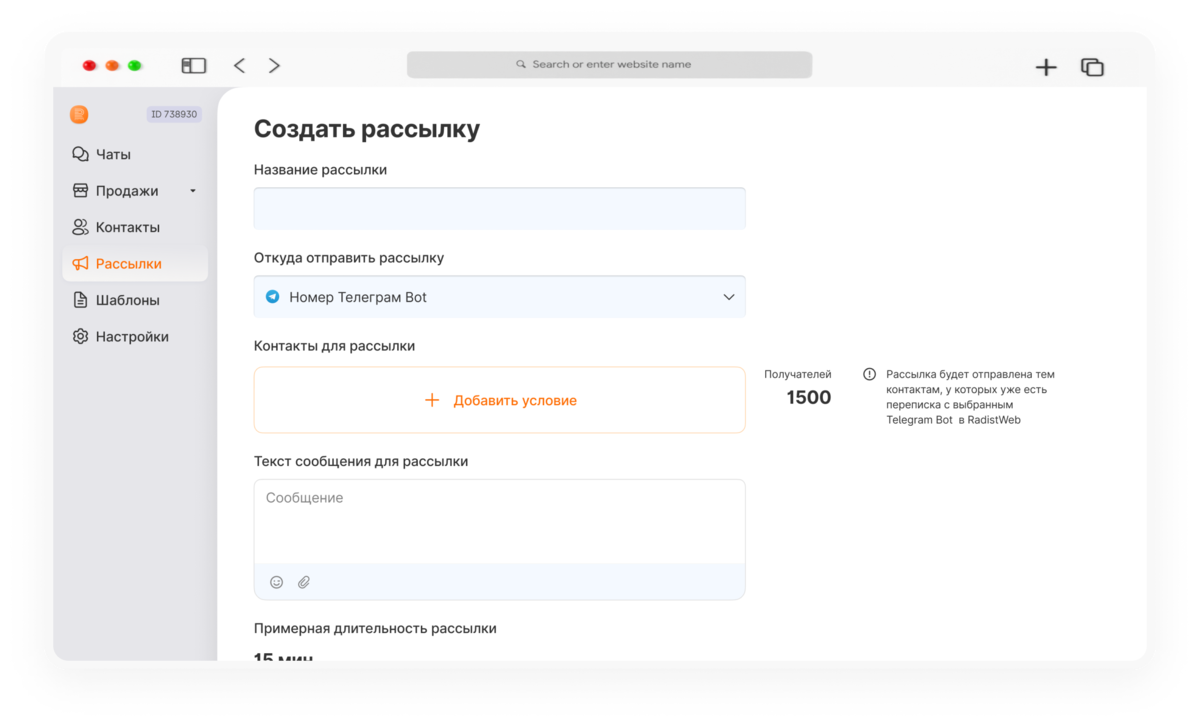This screenshot has height=727, width=1200.
Task: Click the Telegram icon in sender dropdown
Action: (x=272, y=297)
